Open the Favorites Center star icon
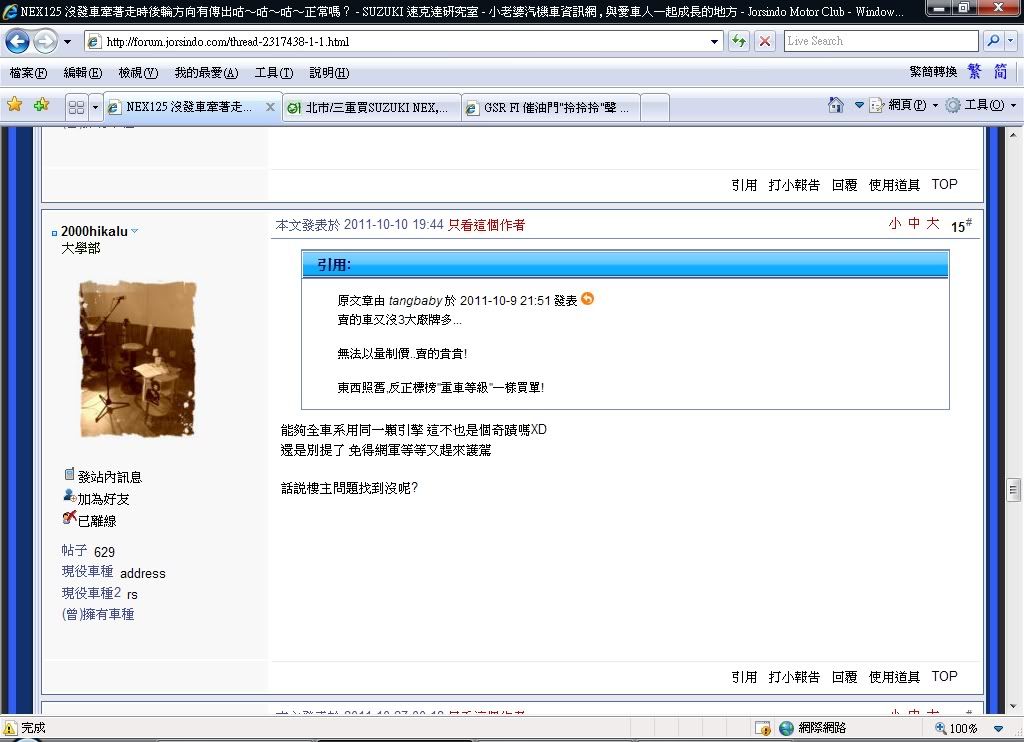The image size is (1024, 742). [14, 105]
